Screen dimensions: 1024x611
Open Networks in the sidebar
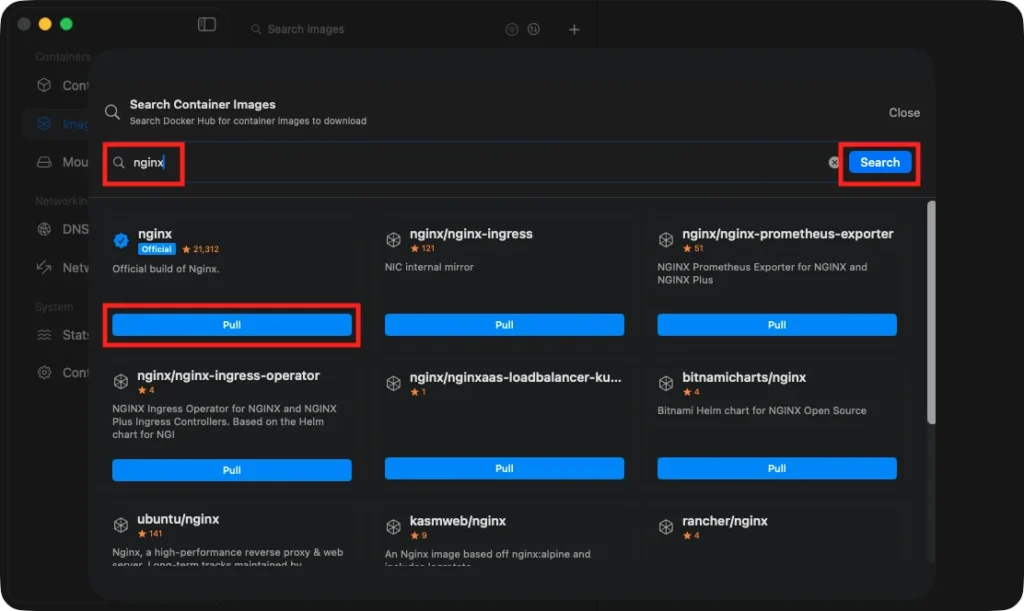pos(63,268)
